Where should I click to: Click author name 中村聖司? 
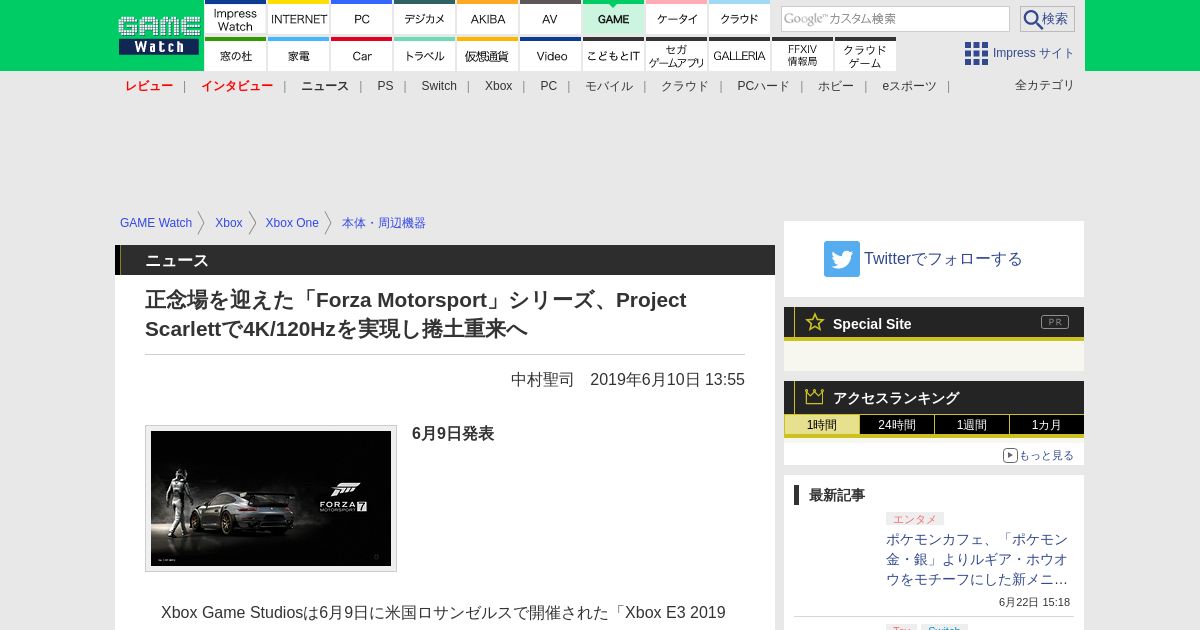tap(543, 380)
